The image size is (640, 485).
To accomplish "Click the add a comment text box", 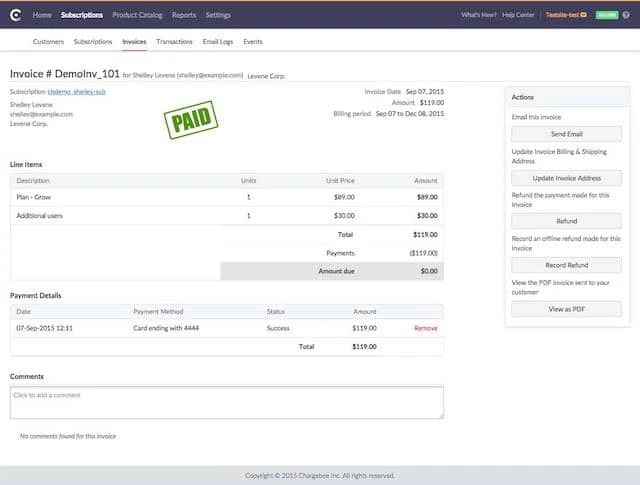I will click(x=227, y=403).
